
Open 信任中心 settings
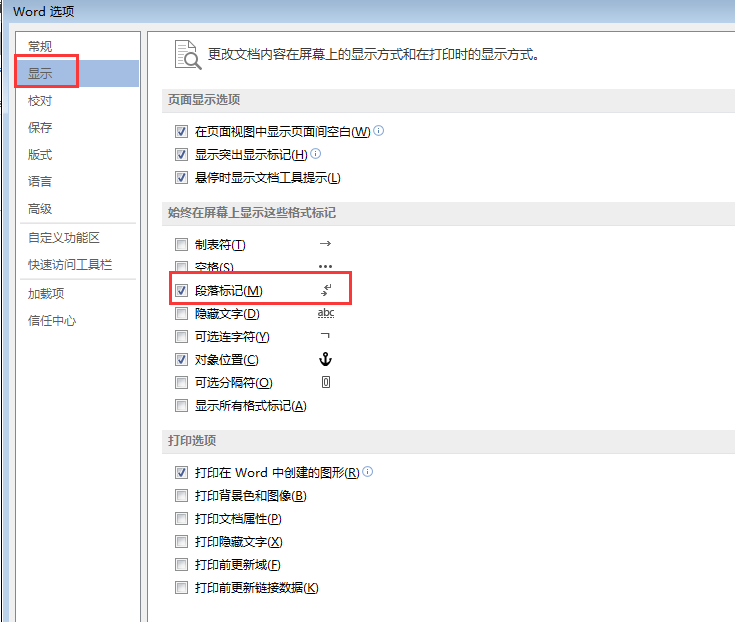click(x=52, y=321)
